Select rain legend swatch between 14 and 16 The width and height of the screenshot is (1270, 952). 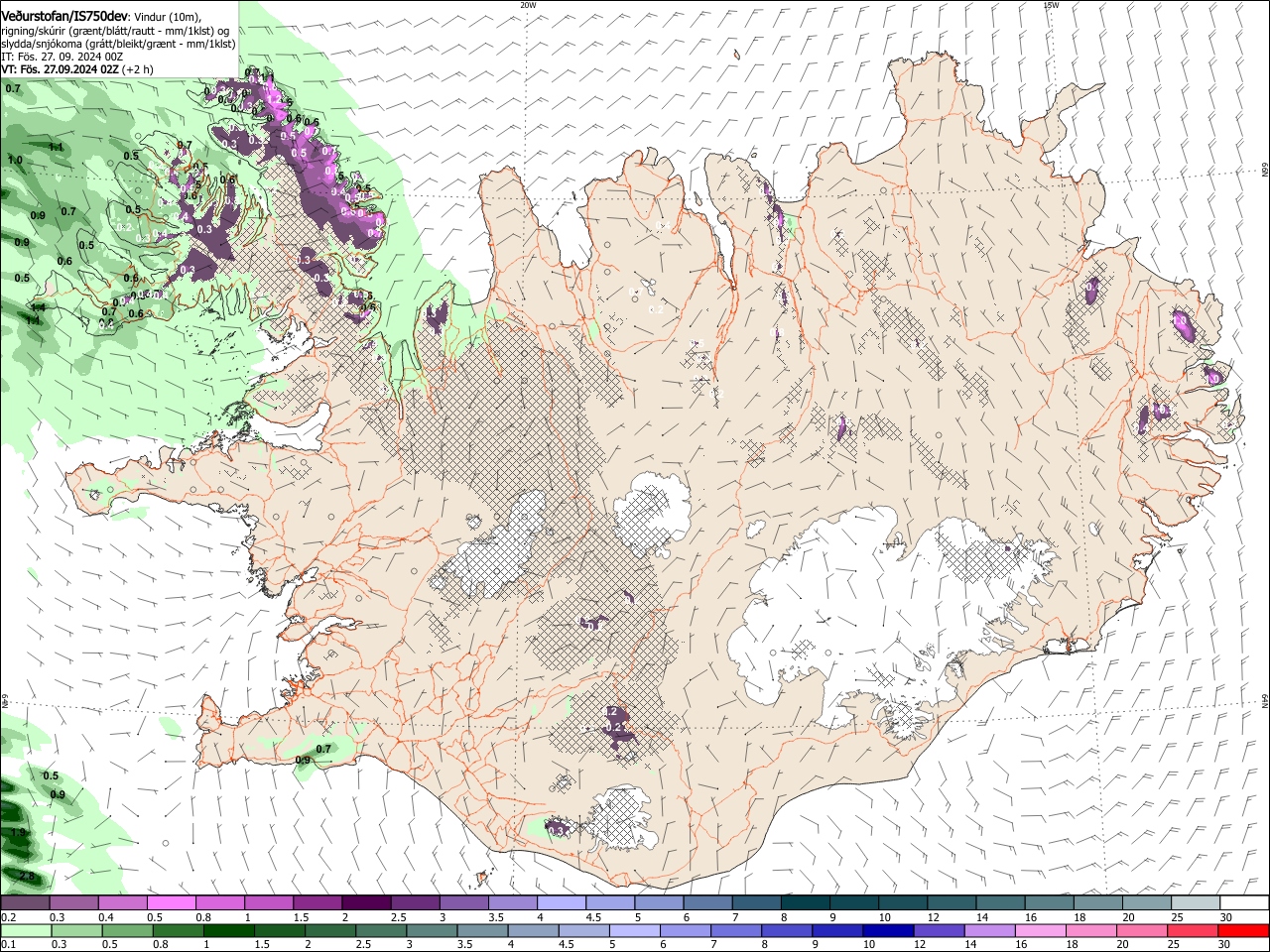989,930
